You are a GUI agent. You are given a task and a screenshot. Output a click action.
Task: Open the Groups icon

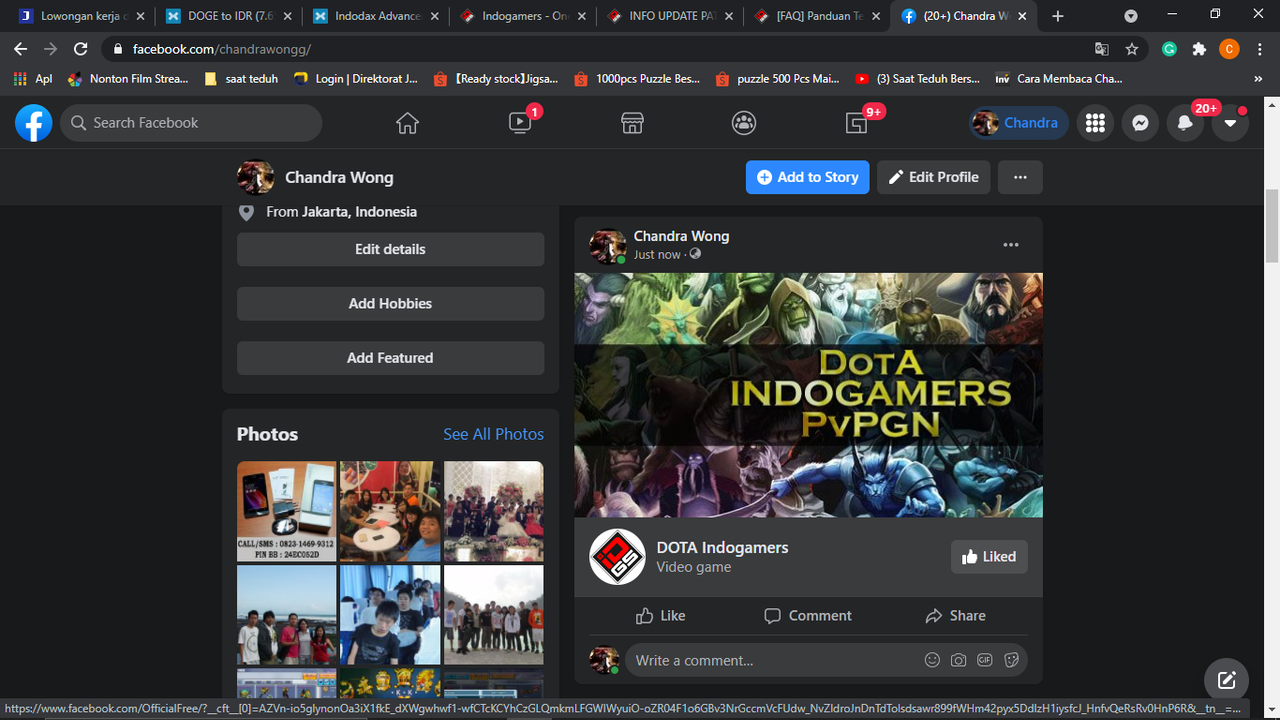click(x=744, y=123)
